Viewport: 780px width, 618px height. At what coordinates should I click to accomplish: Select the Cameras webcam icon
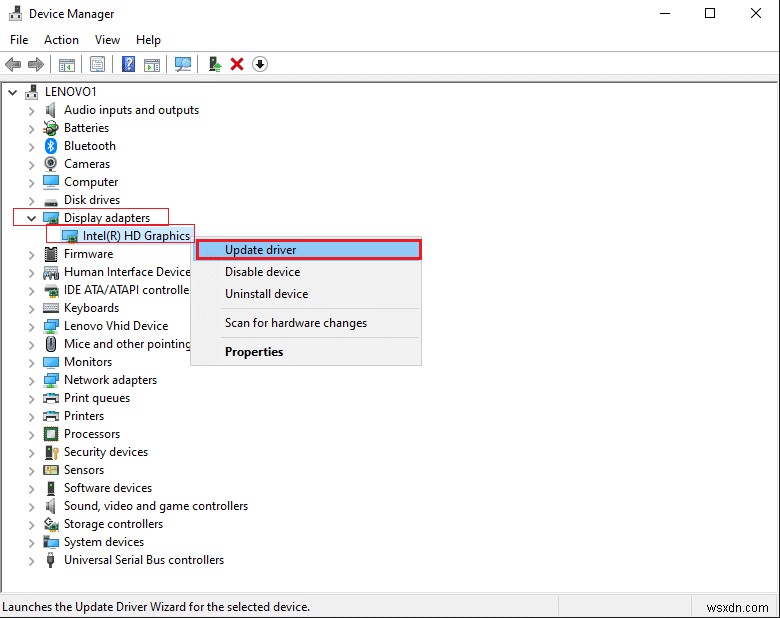[51, 164]
